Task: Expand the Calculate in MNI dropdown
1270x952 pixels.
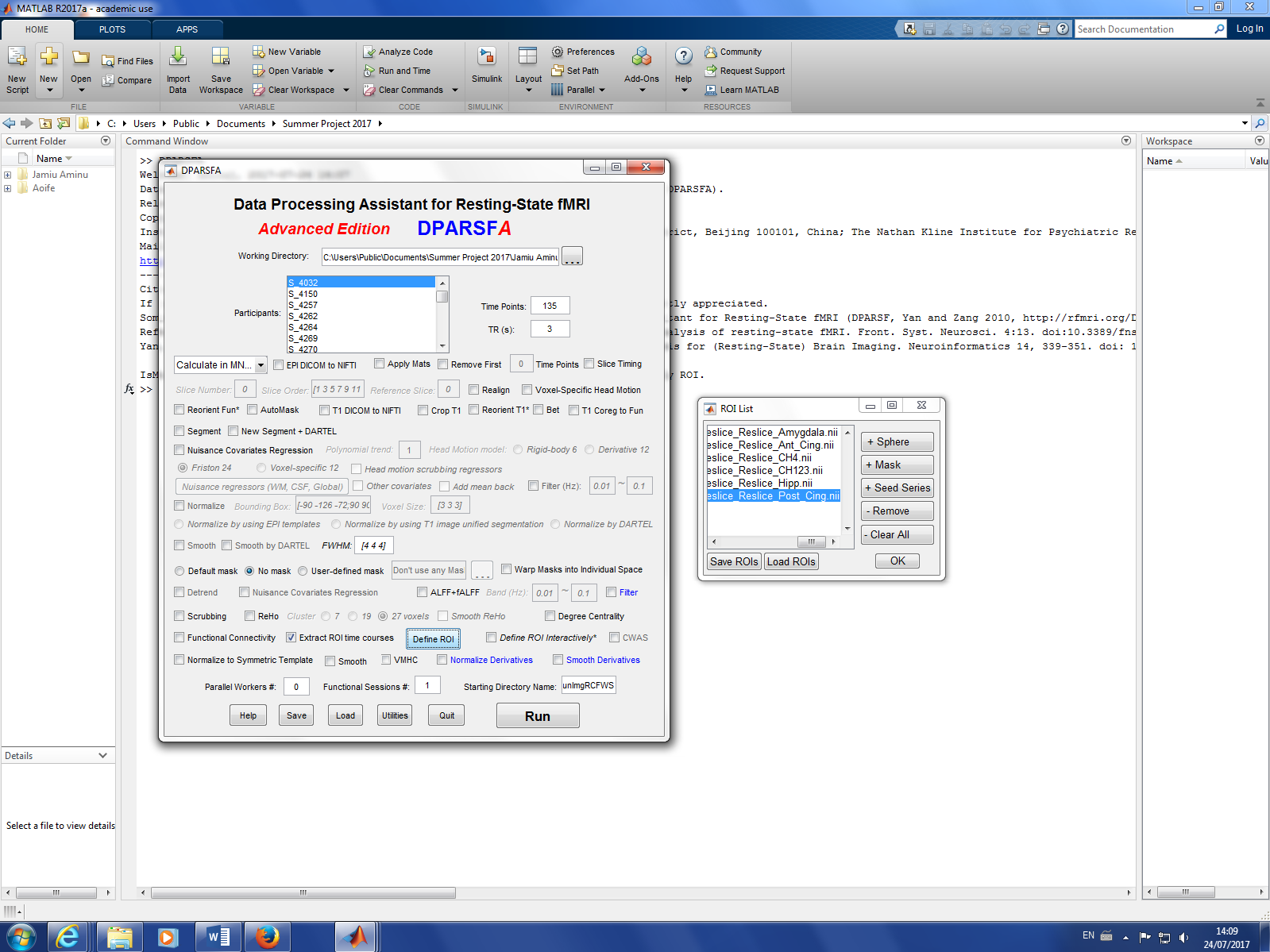Action: click(261, 365)
